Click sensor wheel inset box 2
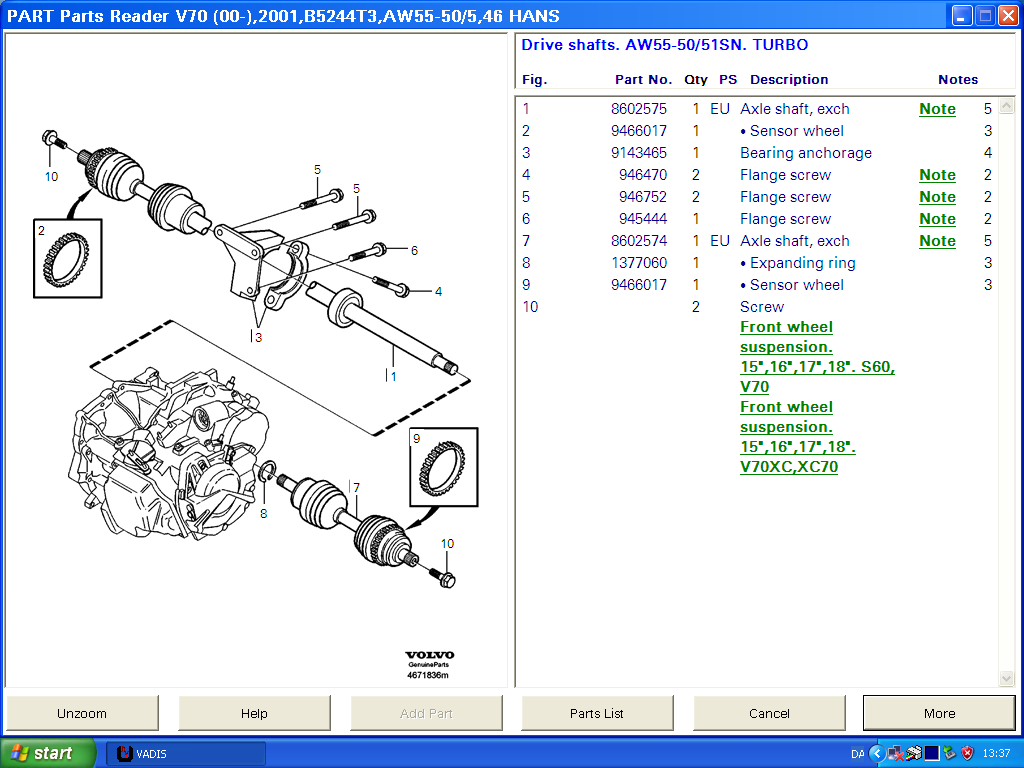This screenshot has height=768, width=1024. [x=68, y=259]
